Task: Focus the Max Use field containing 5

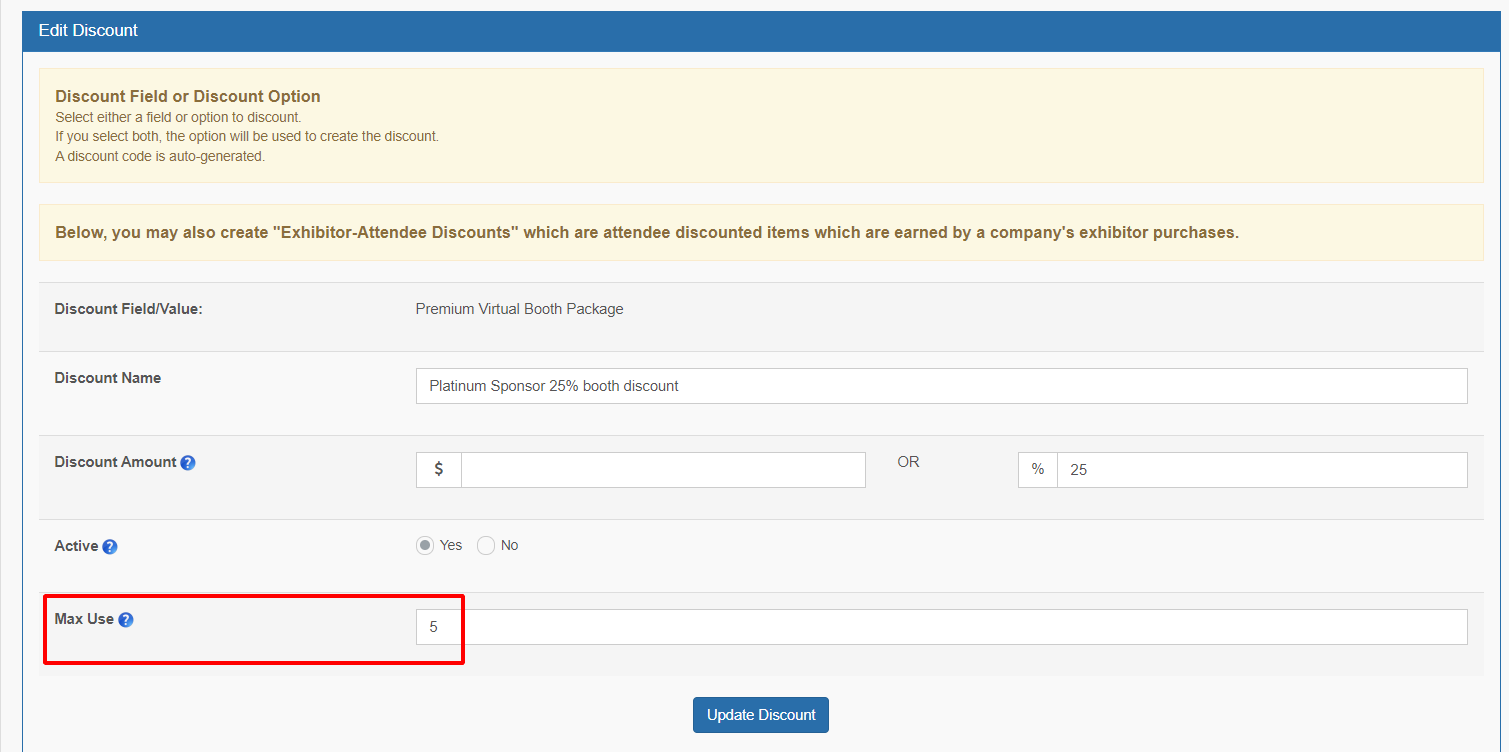Action: tap(941, 627)
